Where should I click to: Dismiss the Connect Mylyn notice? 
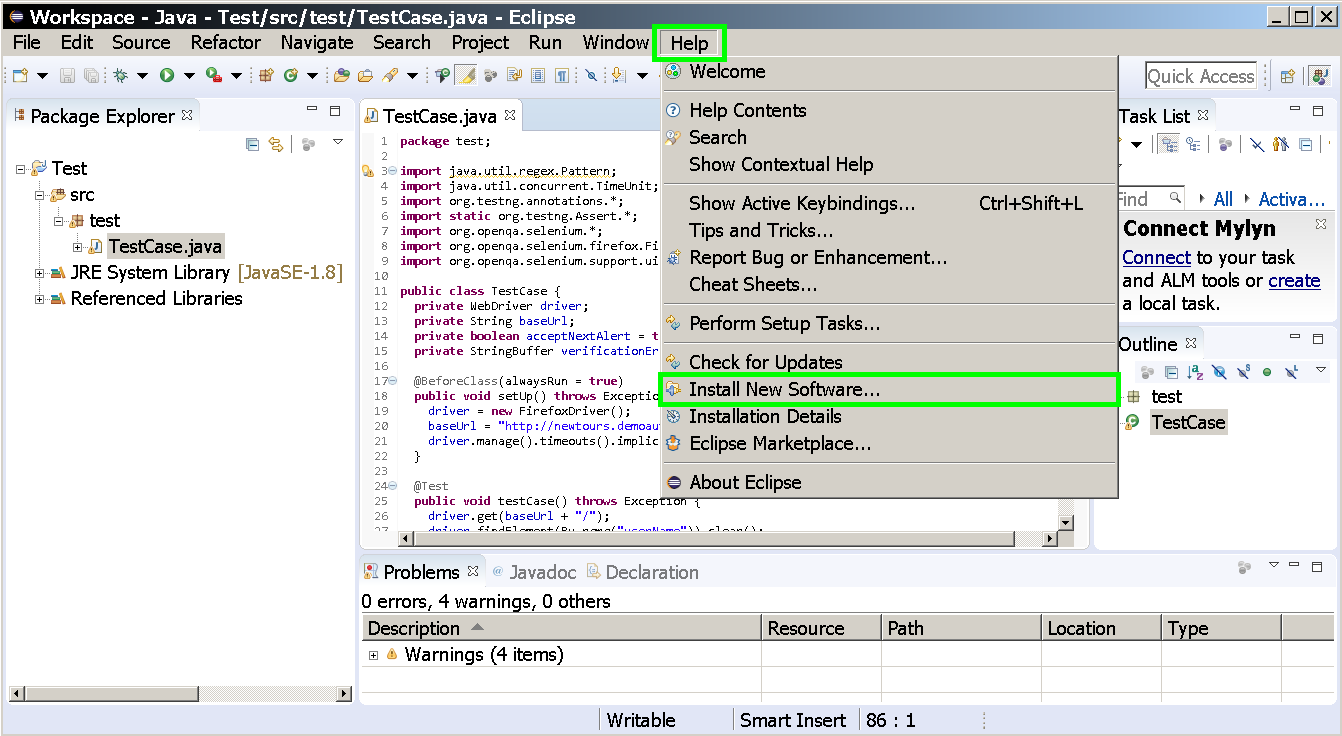pos(1321,224)
